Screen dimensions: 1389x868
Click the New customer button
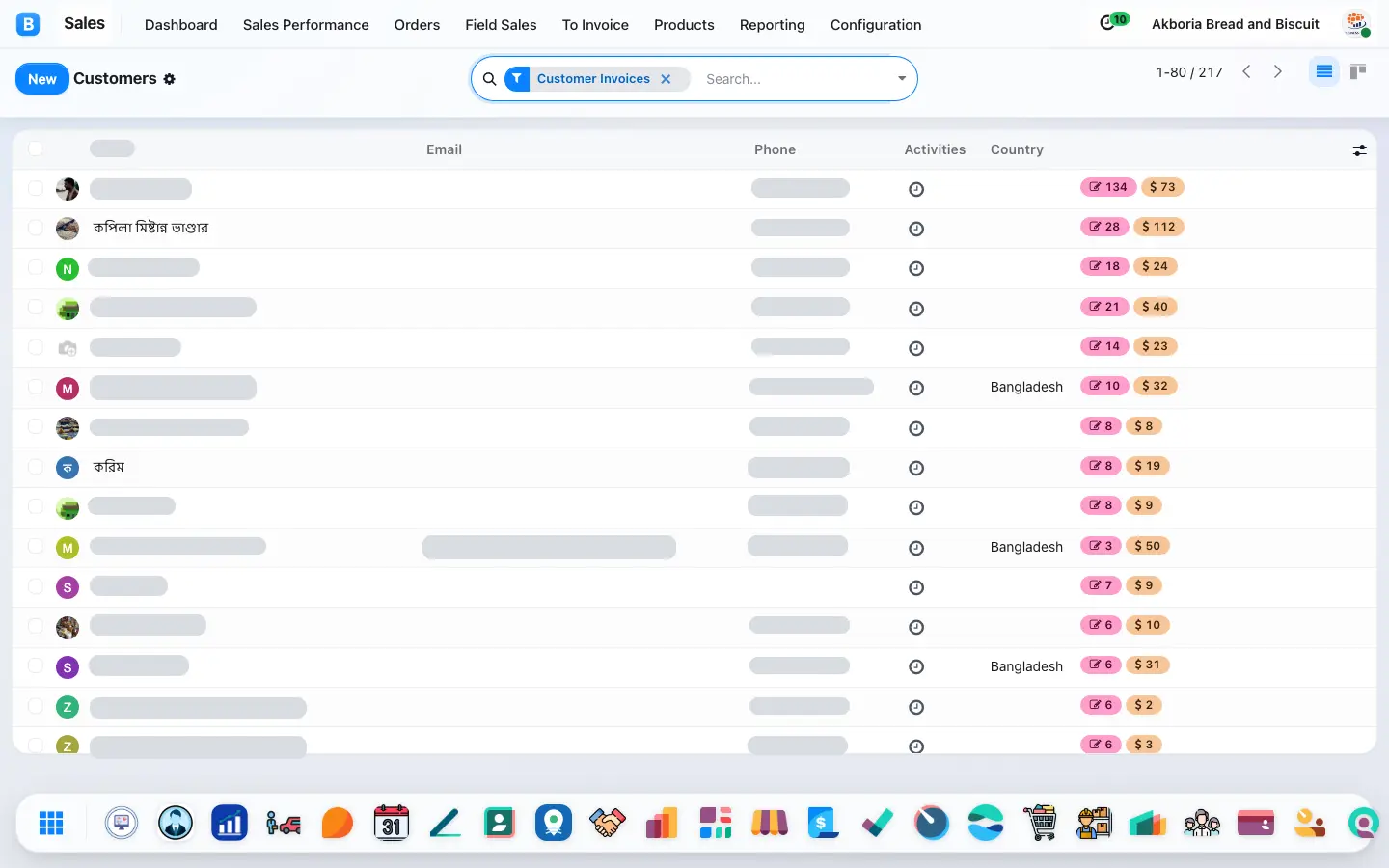42,79
